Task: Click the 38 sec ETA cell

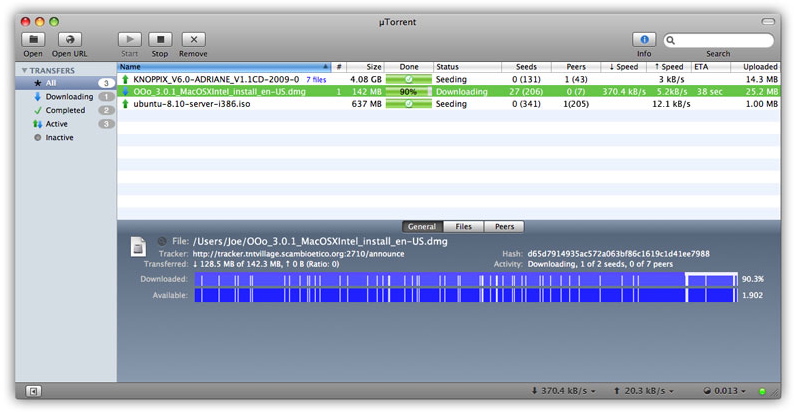Action: [x=709, y=92]
